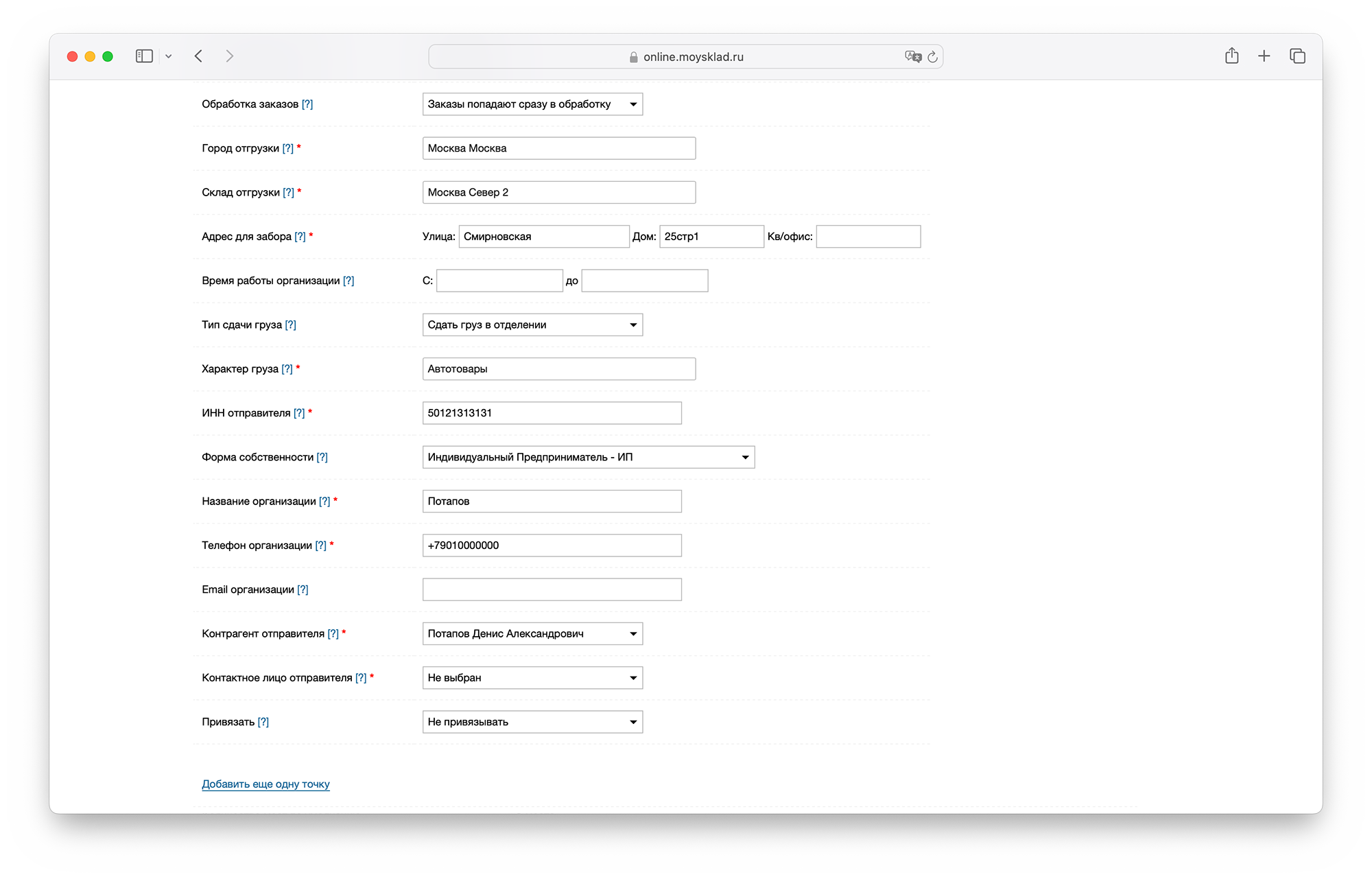Open the Привязать dropdown
This screenshot has width=1372, height=879.
pyautogui.click(x=532, y=722)
